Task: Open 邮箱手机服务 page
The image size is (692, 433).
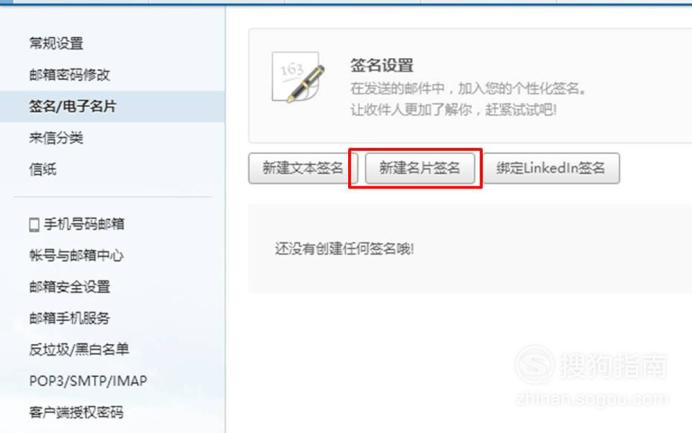Action: click(69, 318)
